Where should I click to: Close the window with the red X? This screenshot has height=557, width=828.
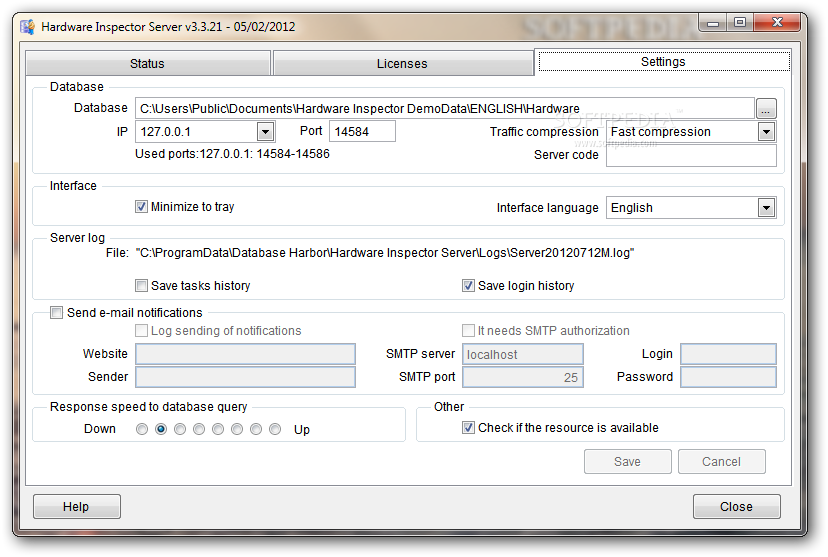[777, 23]
